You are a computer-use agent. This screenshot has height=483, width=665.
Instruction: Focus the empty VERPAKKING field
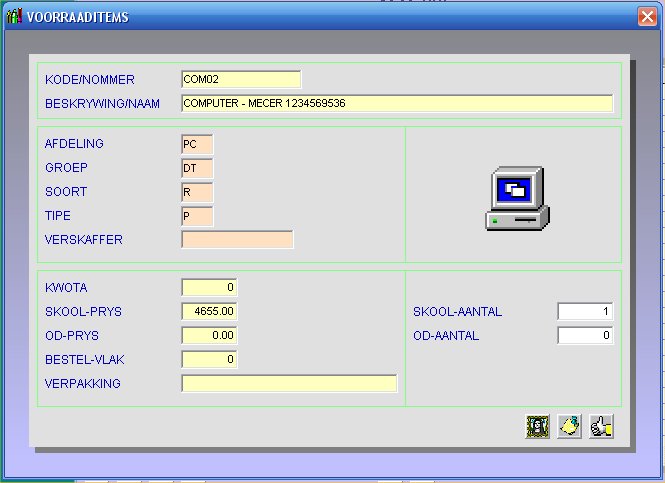click(x=289, y=384)
